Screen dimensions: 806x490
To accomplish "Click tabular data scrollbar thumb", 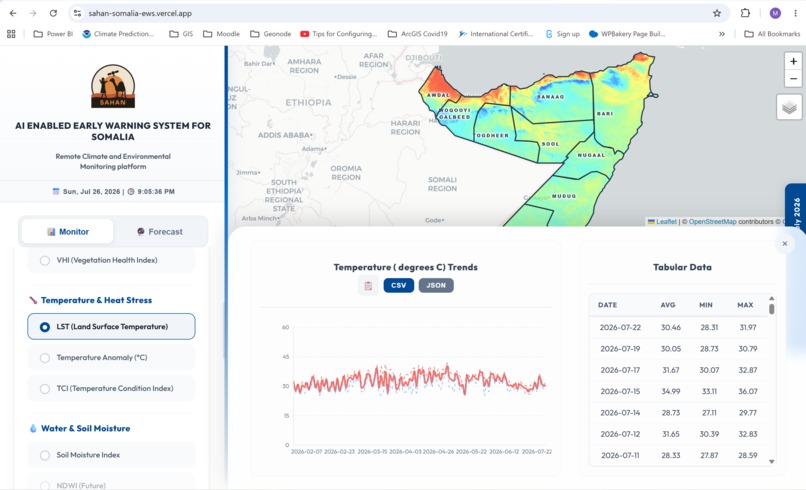I will click(771, 308).
